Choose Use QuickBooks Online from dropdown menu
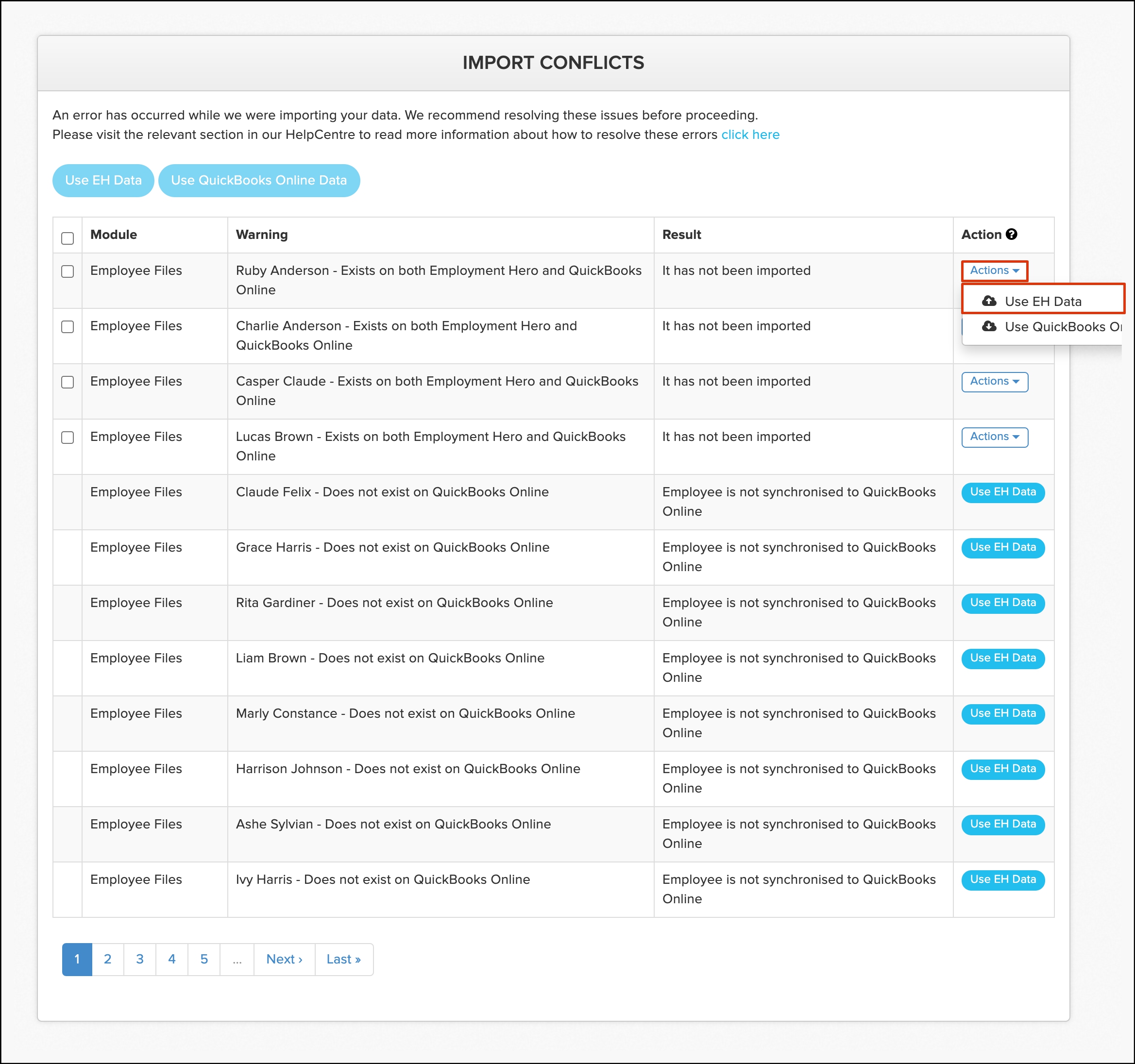Screen dimensions: 1135x1064 (x=1062, y=326)
